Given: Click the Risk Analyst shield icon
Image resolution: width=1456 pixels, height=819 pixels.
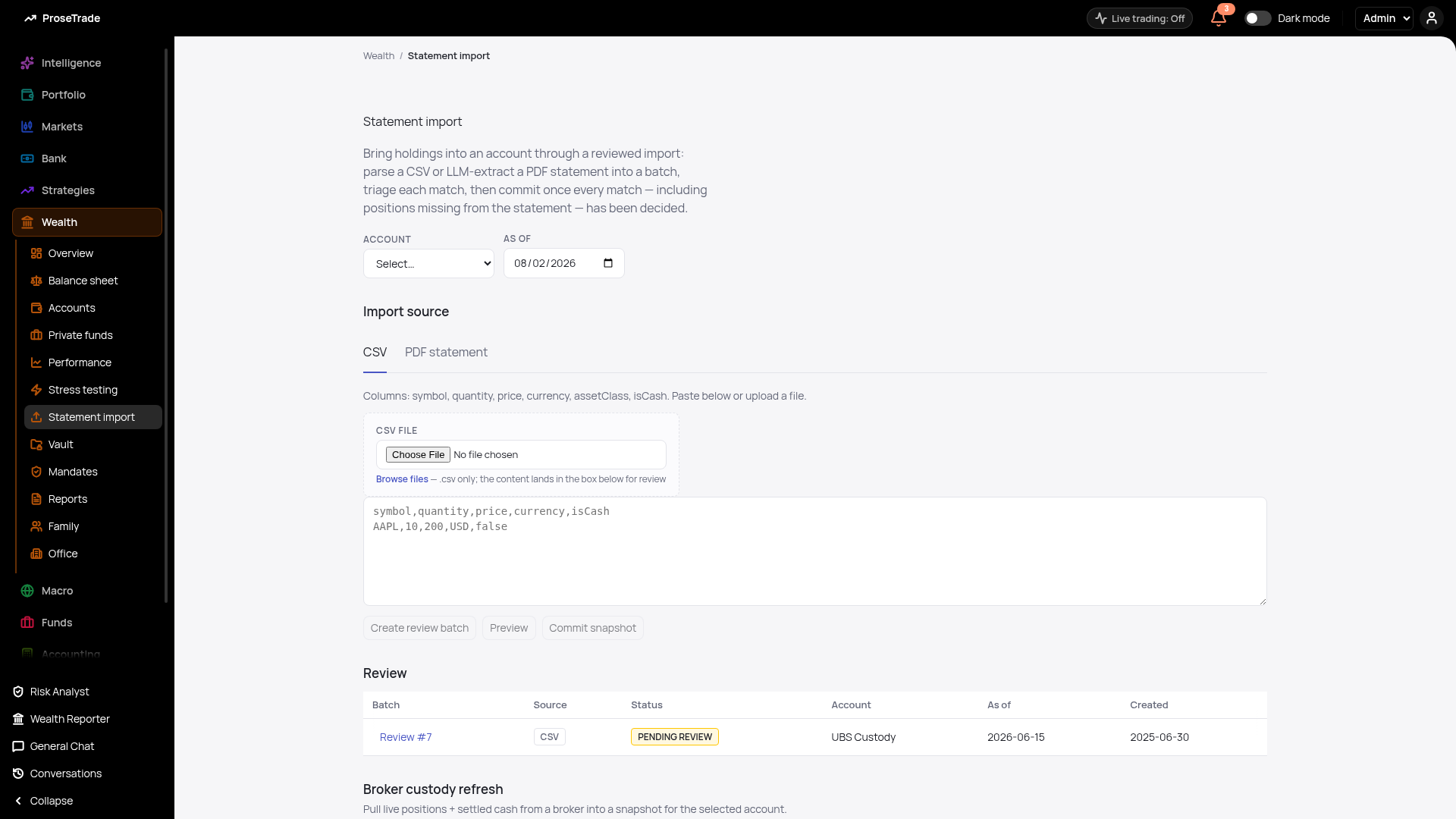Looking at the screenshot, I should click(18, 692).
